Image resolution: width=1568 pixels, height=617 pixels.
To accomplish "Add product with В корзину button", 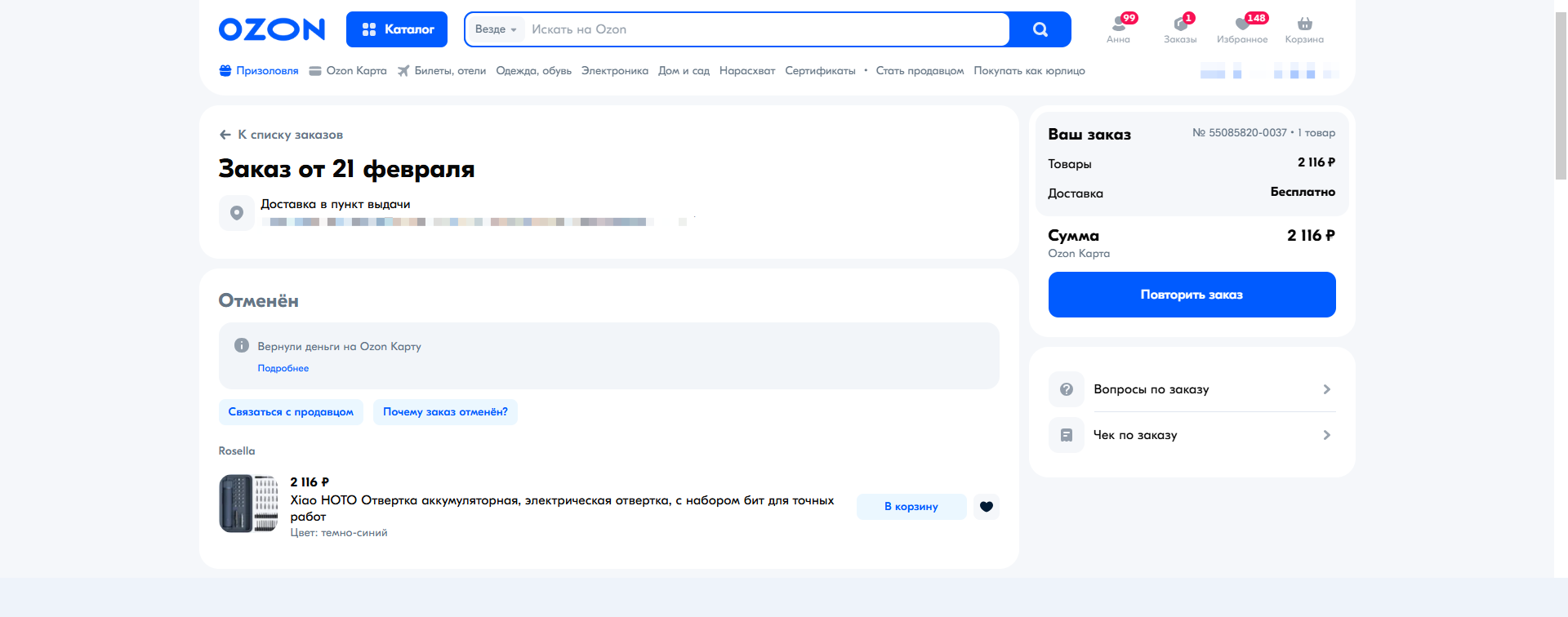I will point(911,507).
